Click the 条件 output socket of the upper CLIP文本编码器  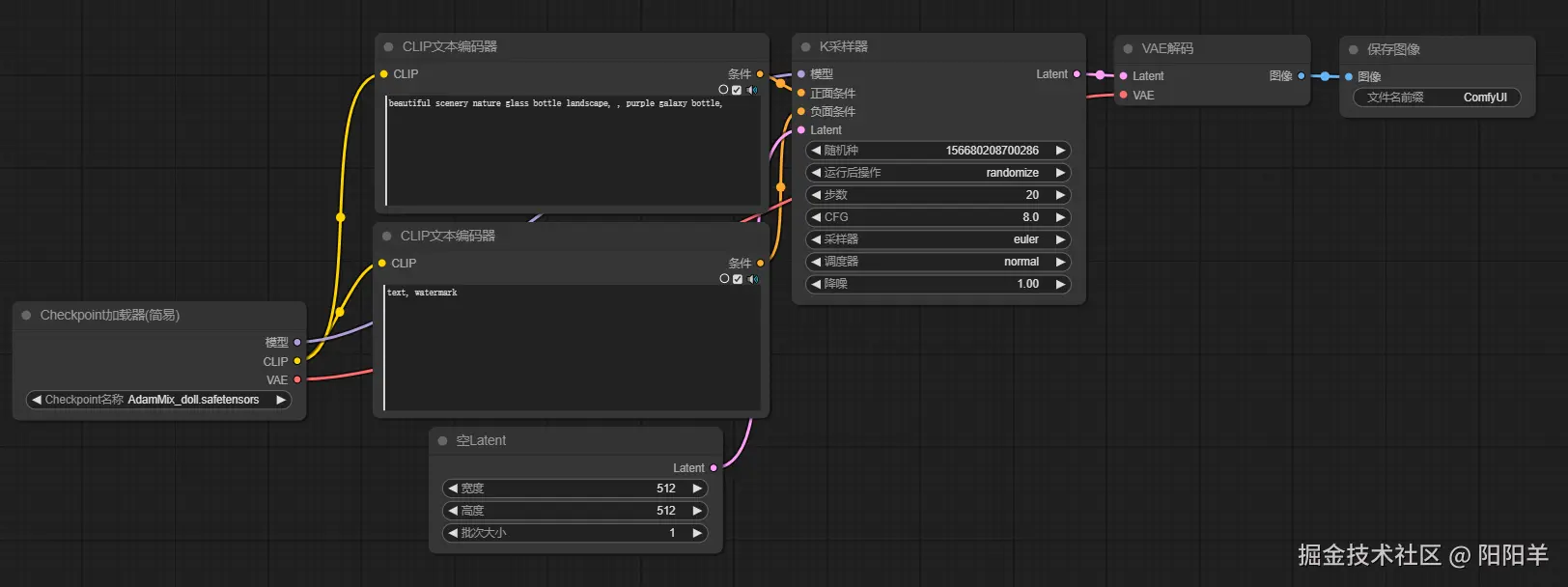coord(760,73)
